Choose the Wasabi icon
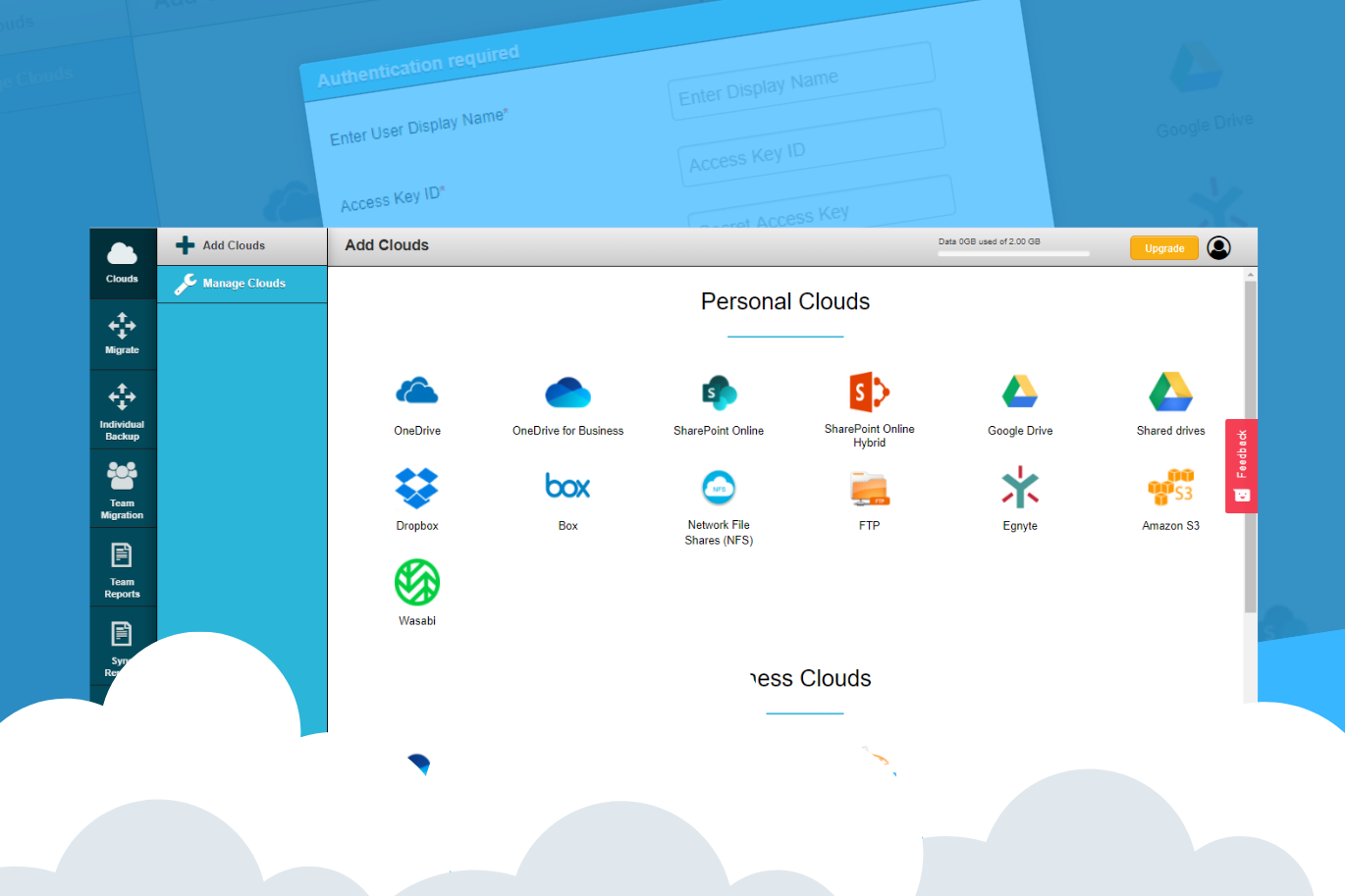The image size is (1345, 896). (417, 582)
